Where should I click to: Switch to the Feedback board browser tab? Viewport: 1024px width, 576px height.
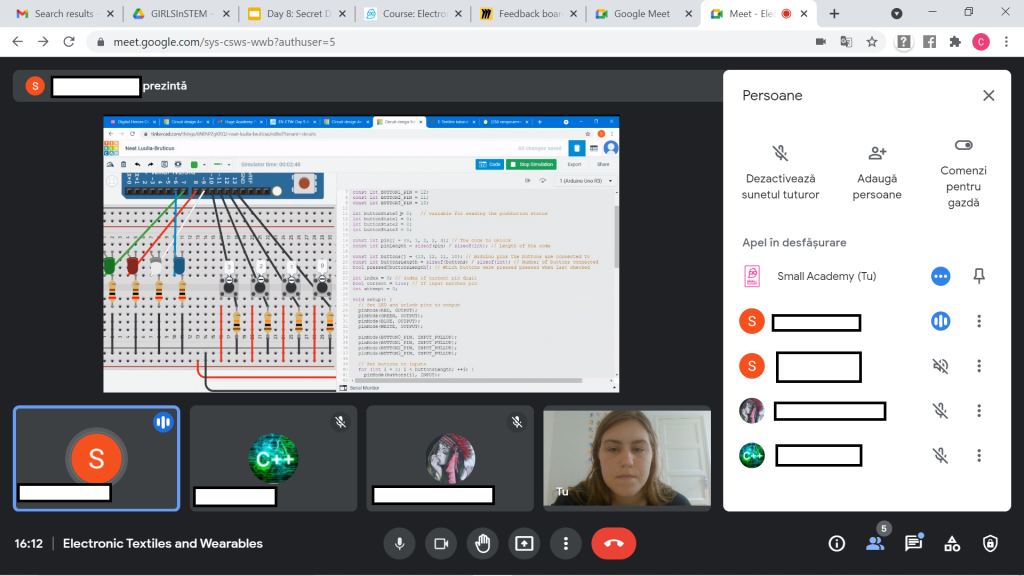coord(527,14)
